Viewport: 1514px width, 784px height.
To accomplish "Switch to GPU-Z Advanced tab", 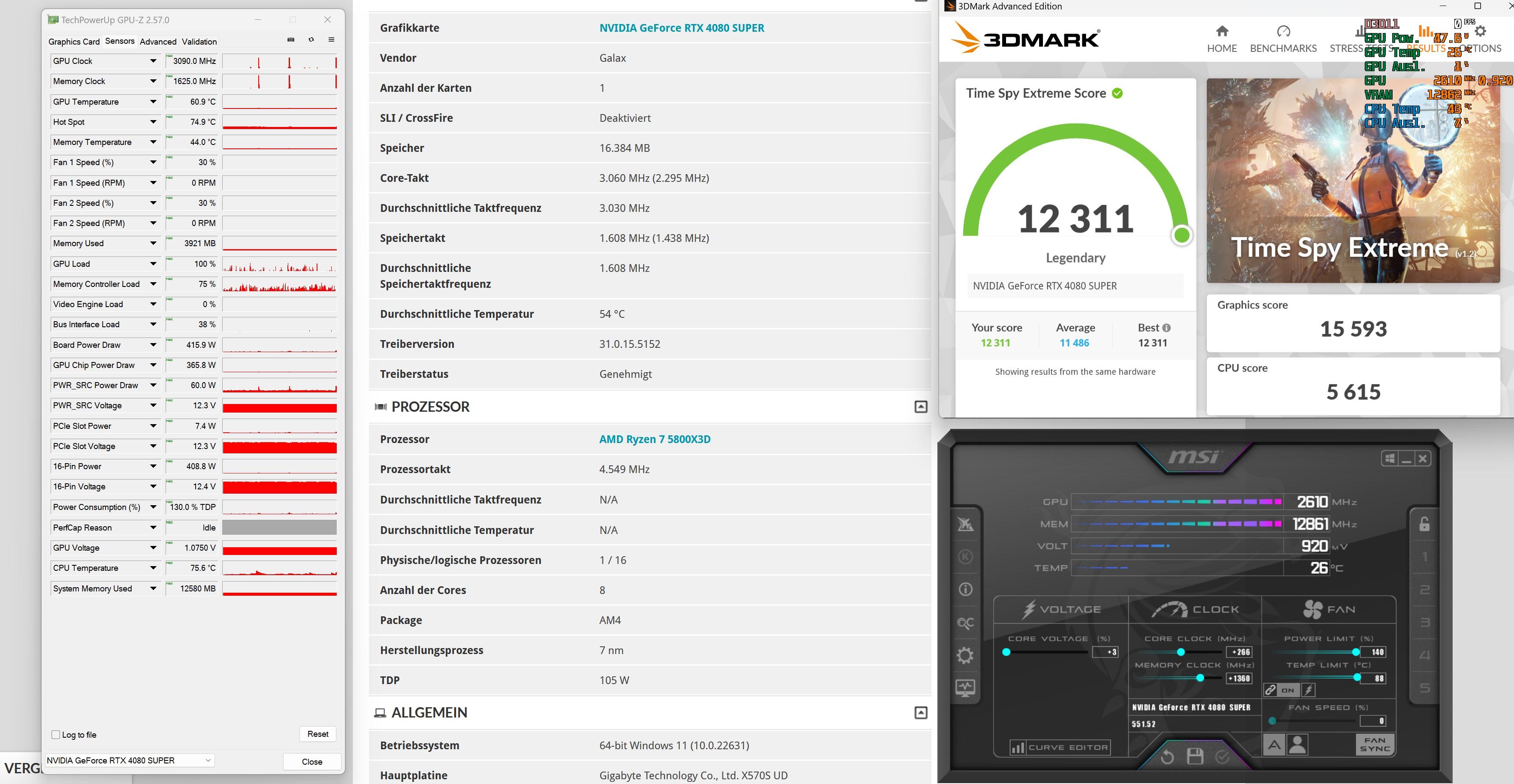I will (x=158, y=42).
